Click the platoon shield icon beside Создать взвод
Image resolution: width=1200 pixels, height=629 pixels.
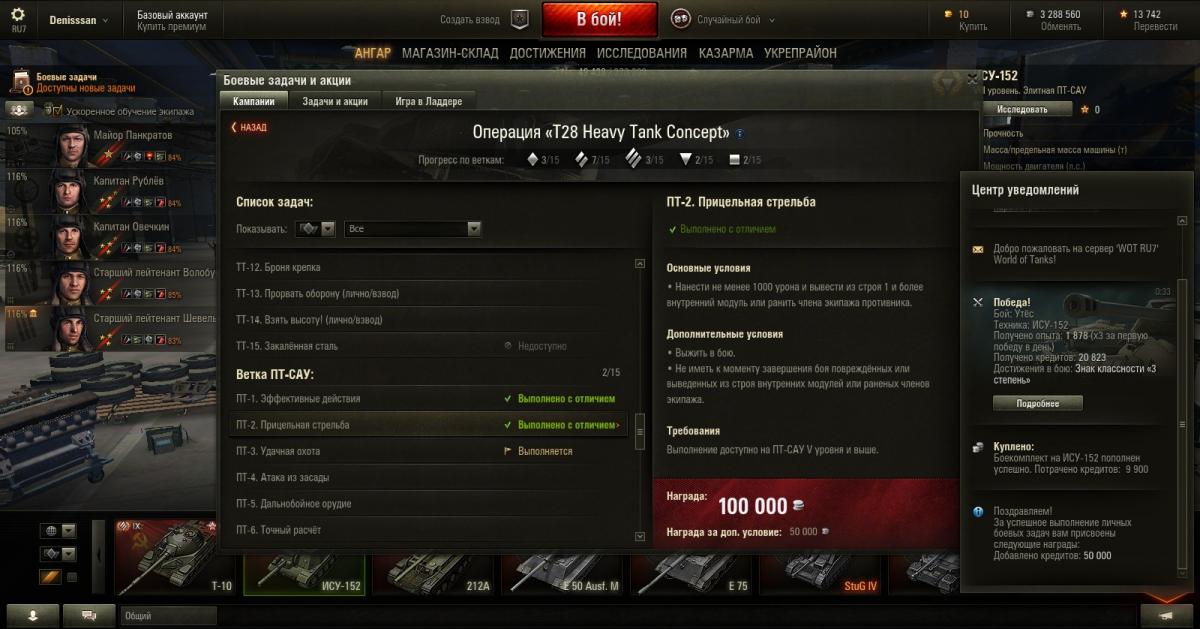(519, 19)
